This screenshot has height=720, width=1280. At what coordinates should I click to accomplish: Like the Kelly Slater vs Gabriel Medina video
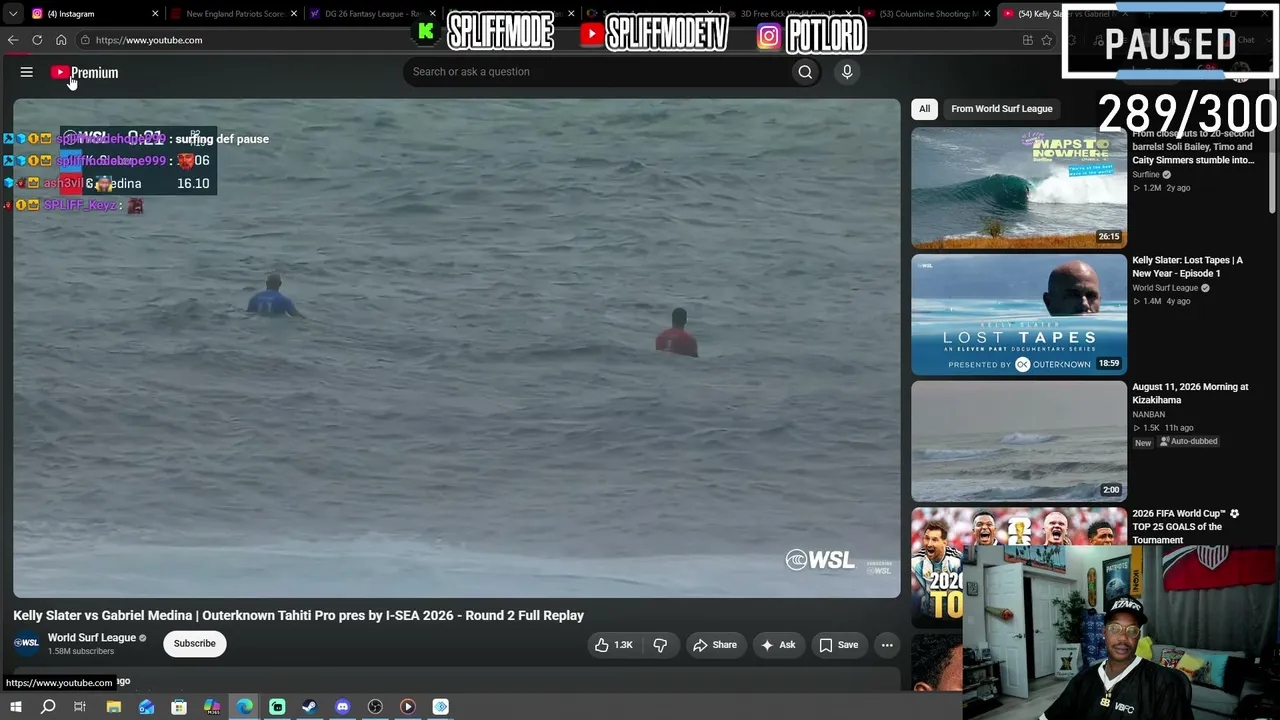[613, 645]
